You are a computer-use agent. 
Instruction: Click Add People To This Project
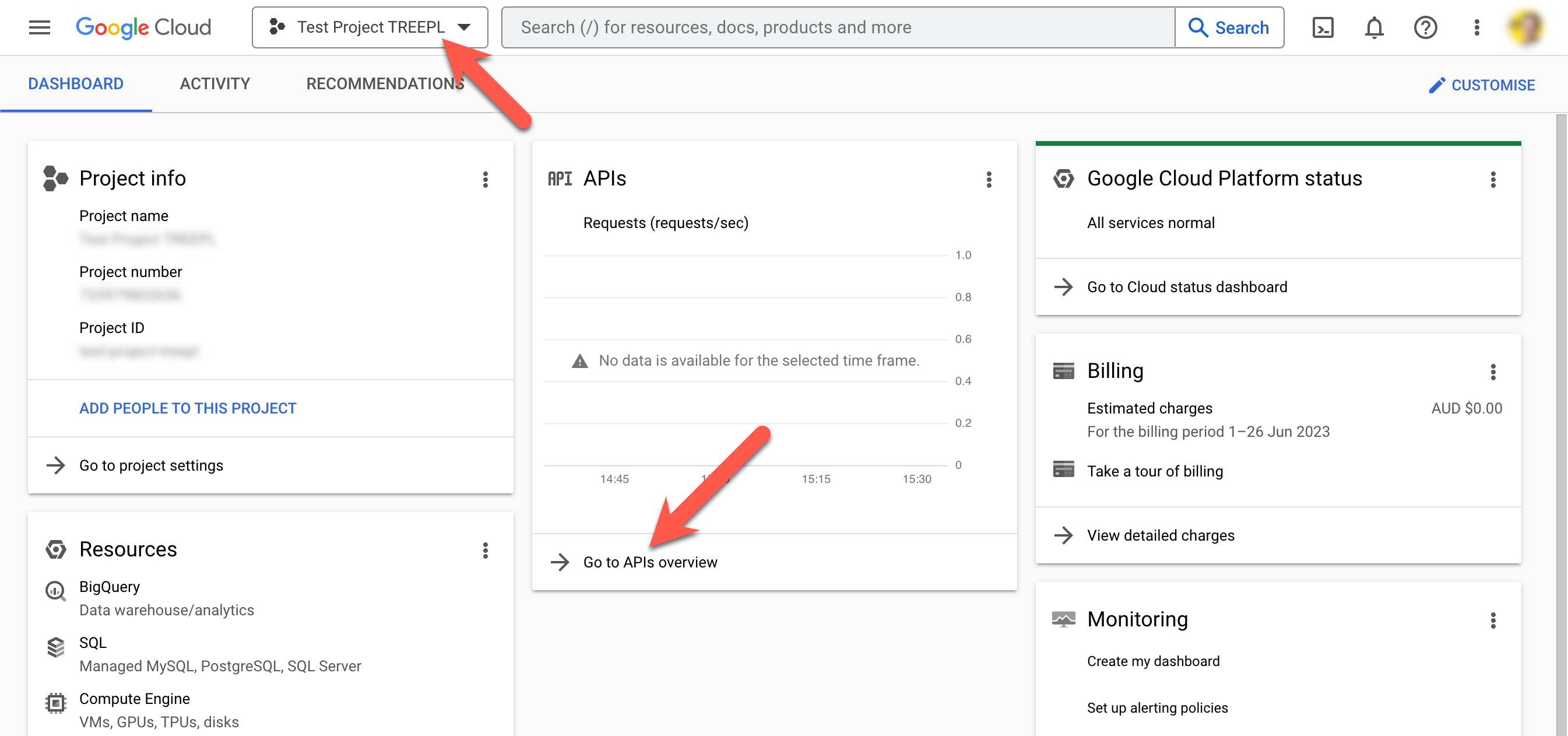click(188, 408)
